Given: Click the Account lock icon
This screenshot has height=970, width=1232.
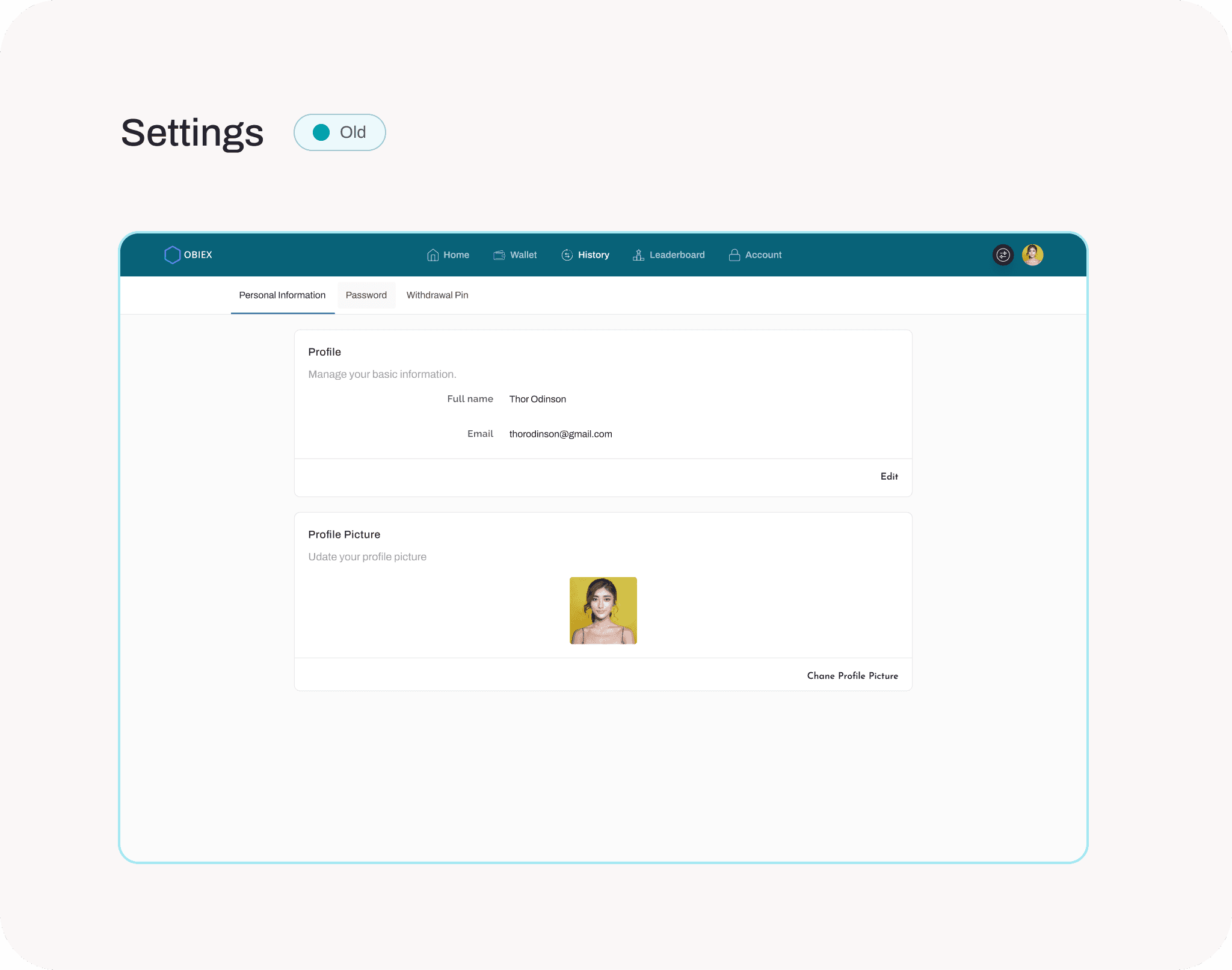Looking at the screenshot, I should click(734, 255).
